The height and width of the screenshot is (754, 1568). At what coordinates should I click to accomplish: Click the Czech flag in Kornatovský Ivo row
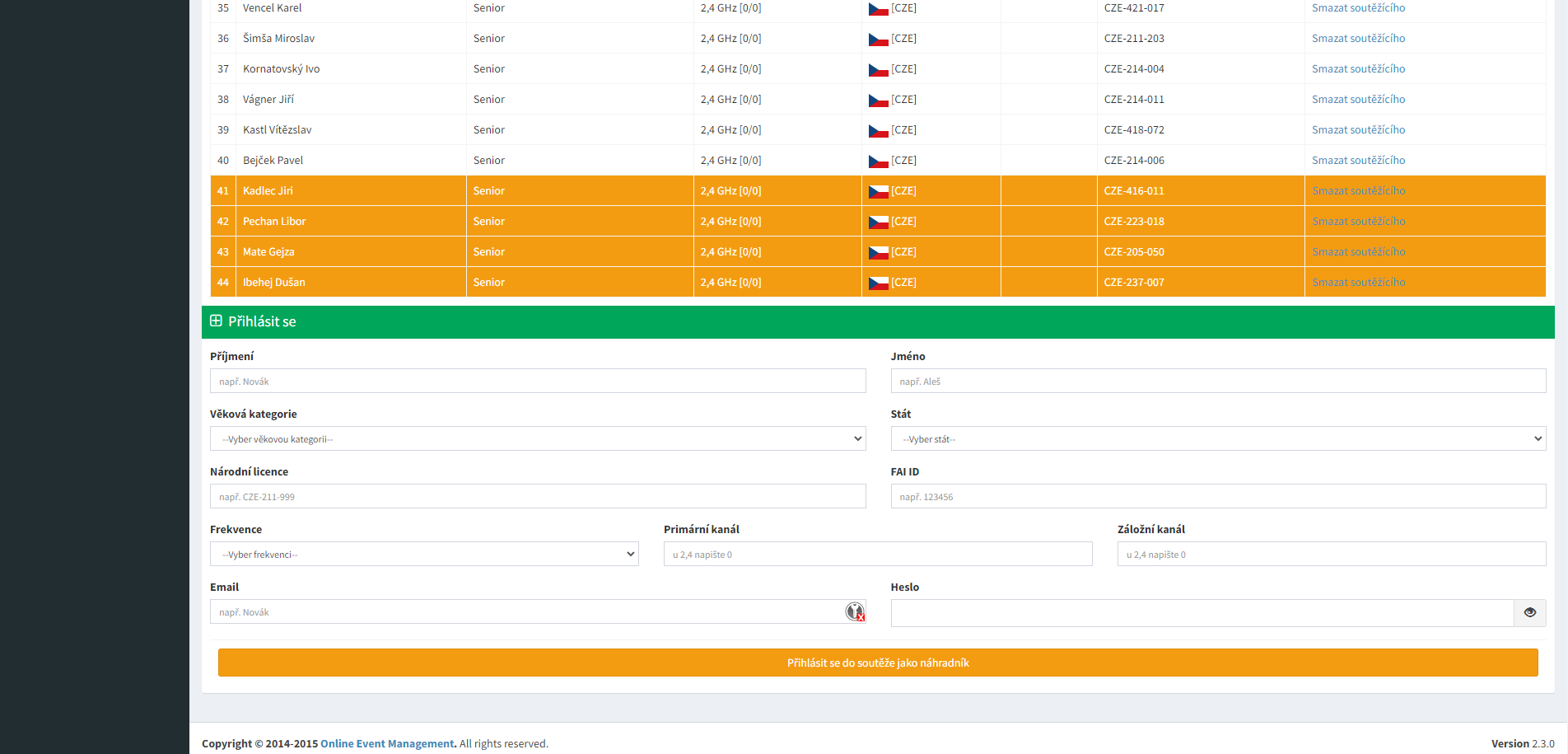pos(878,69)
